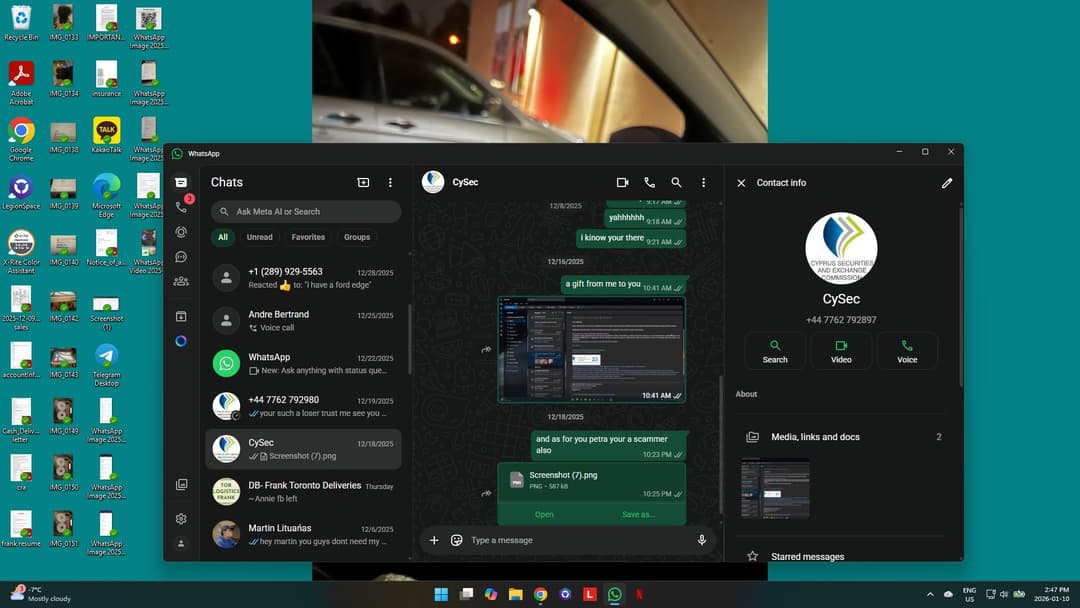Viewport: 1080px width, 608px height.
Task: Show hidden icons in the system tray
Action: (x=930, y=594)
